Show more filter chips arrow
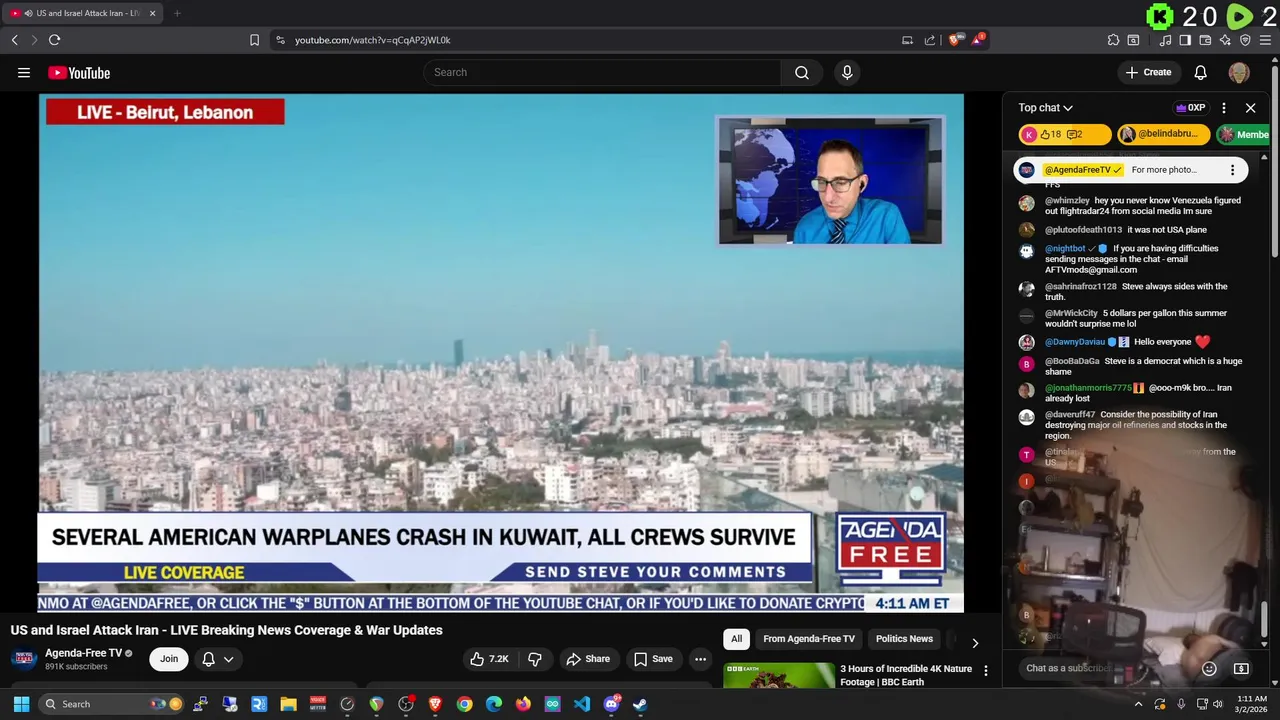Screen dimensions: 1280x720 tap(975, 643)
